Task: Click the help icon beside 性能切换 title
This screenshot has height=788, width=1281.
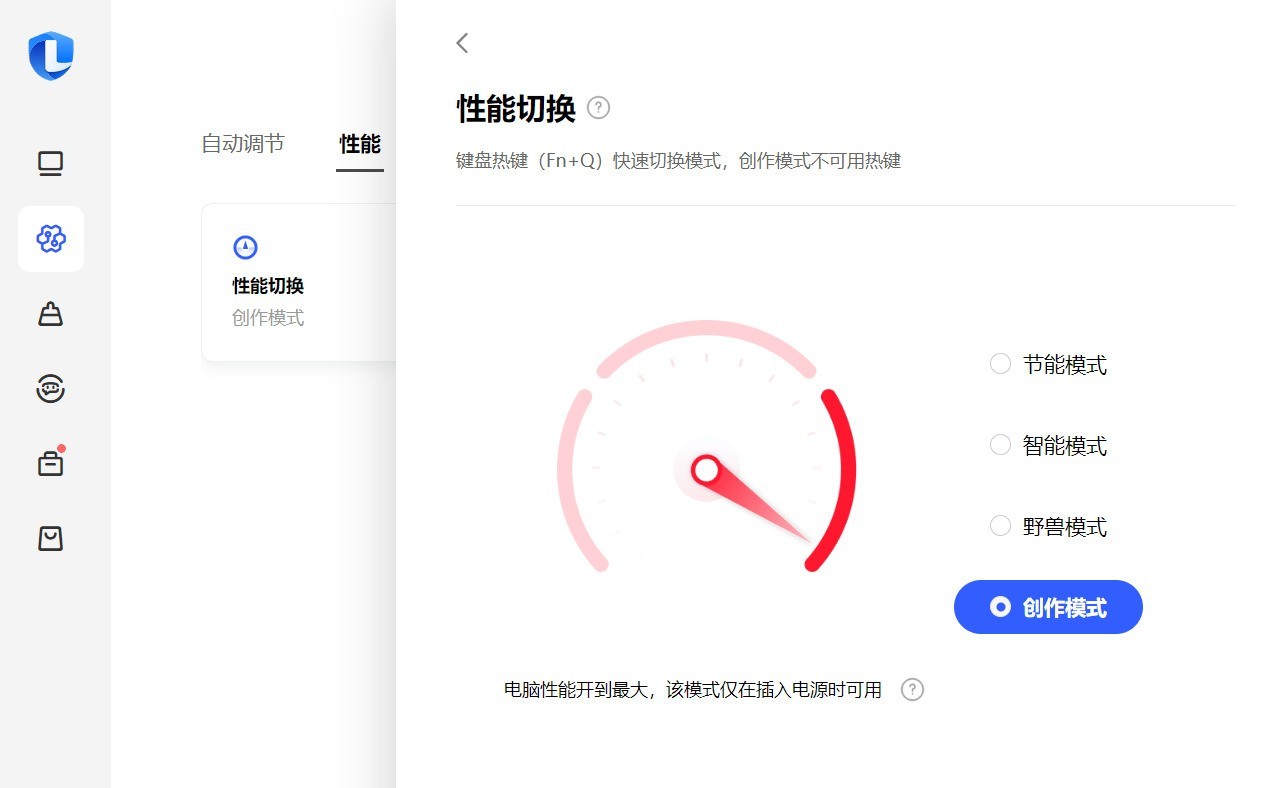Action: pyautogui.click(x=598, y=108)
